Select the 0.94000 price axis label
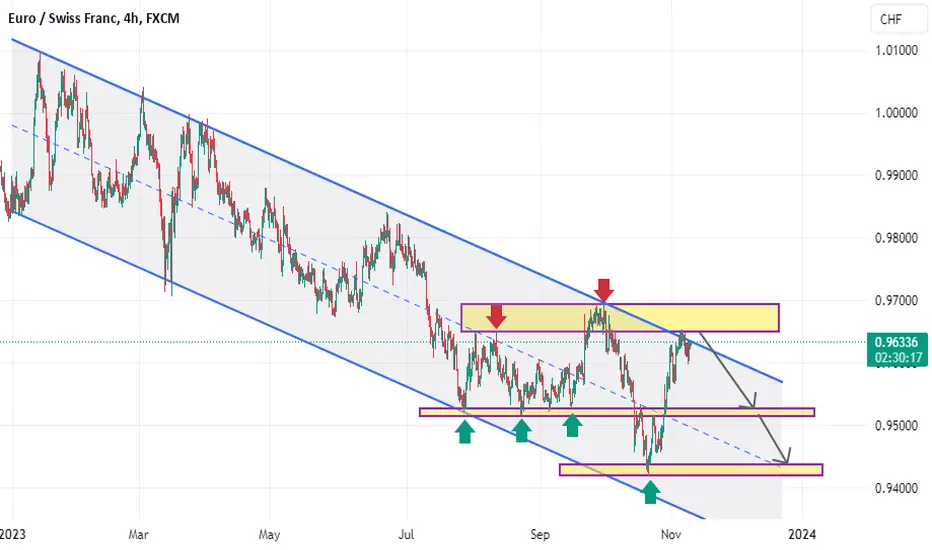Screen dimensions: 932x550 [x=896, y=488]
